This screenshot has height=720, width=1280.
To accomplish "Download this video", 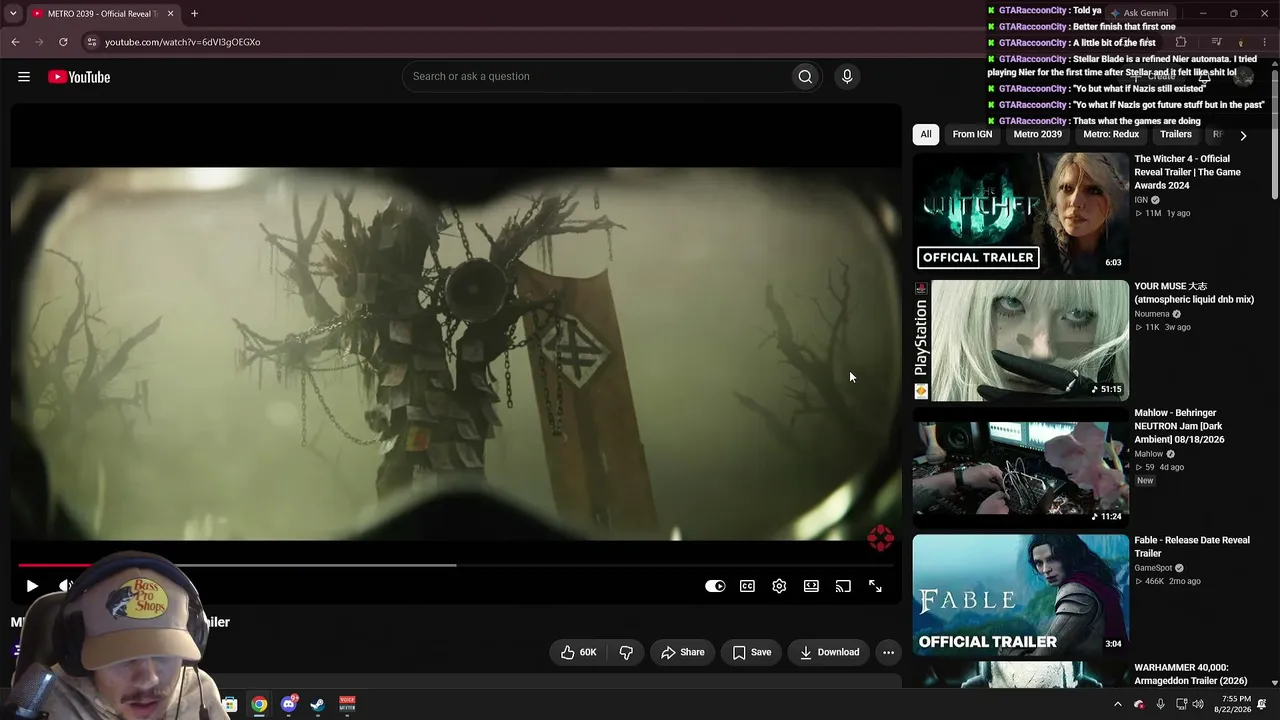I will (830, 652).
